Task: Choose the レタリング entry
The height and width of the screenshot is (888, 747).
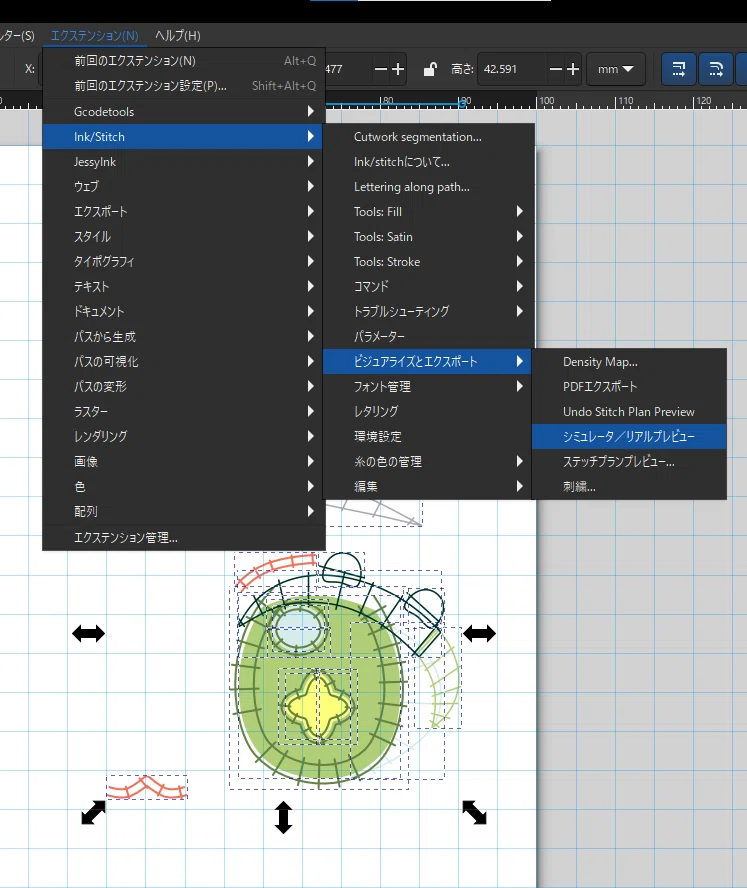Action: pos(428,411)
